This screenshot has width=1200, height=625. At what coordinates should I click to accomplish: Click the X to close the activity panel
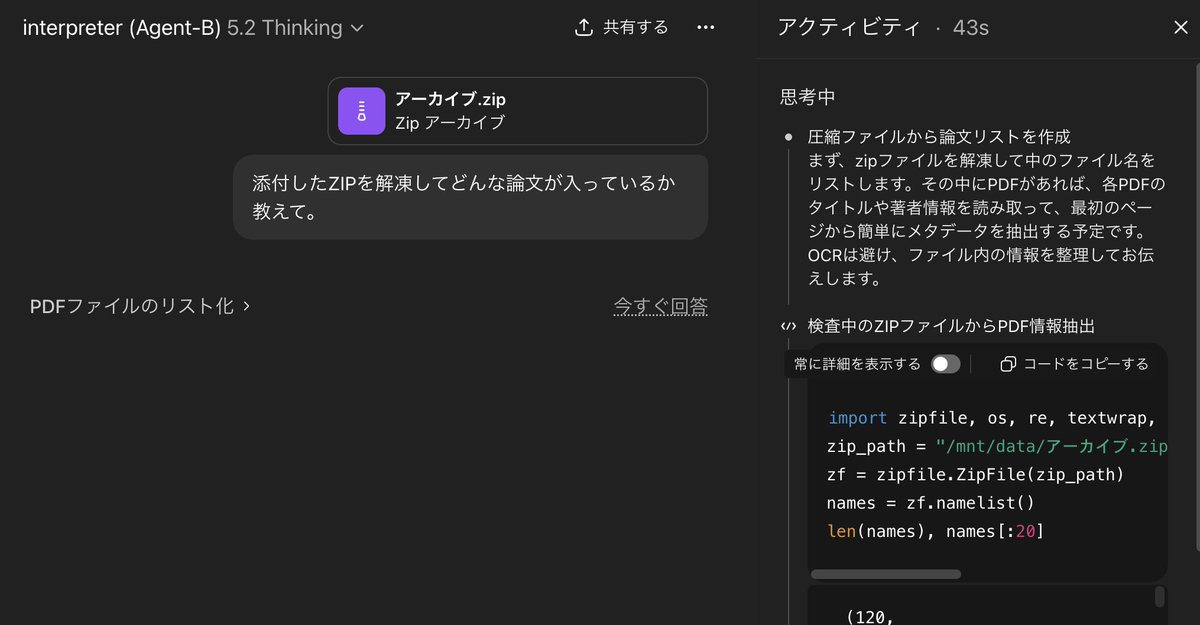coord(1180,27)
